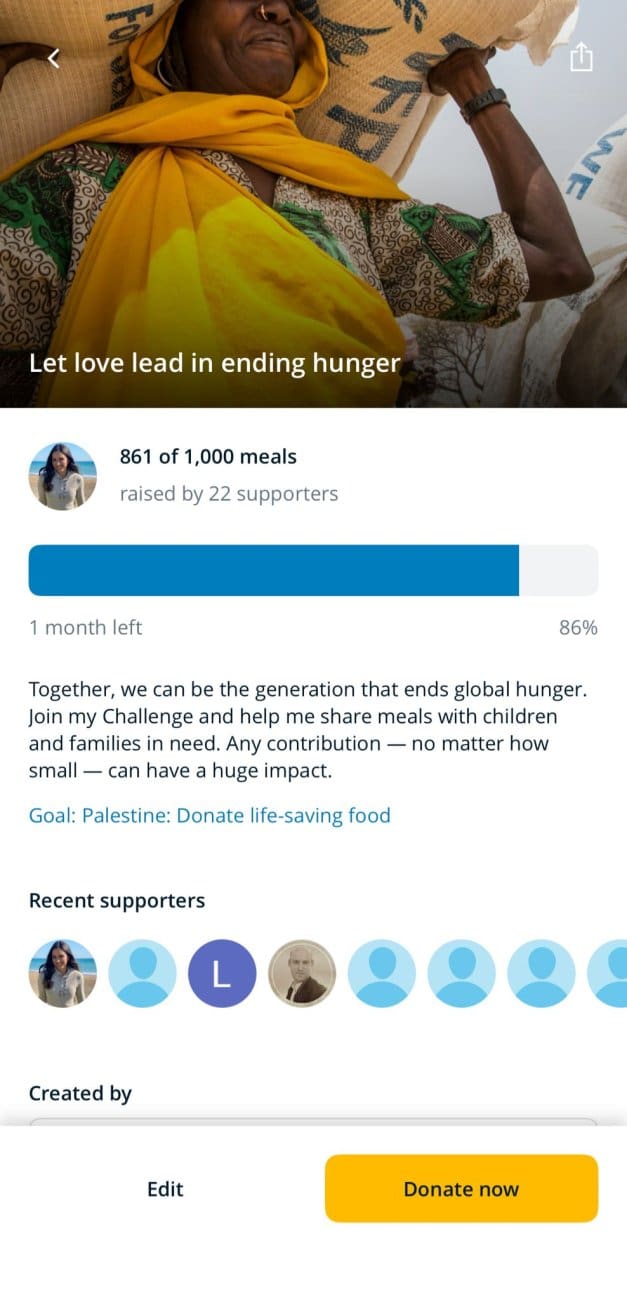The image size is (627, 1300).
Task: Tap the organizer avatar beside meals count
Action: [63, 476]
